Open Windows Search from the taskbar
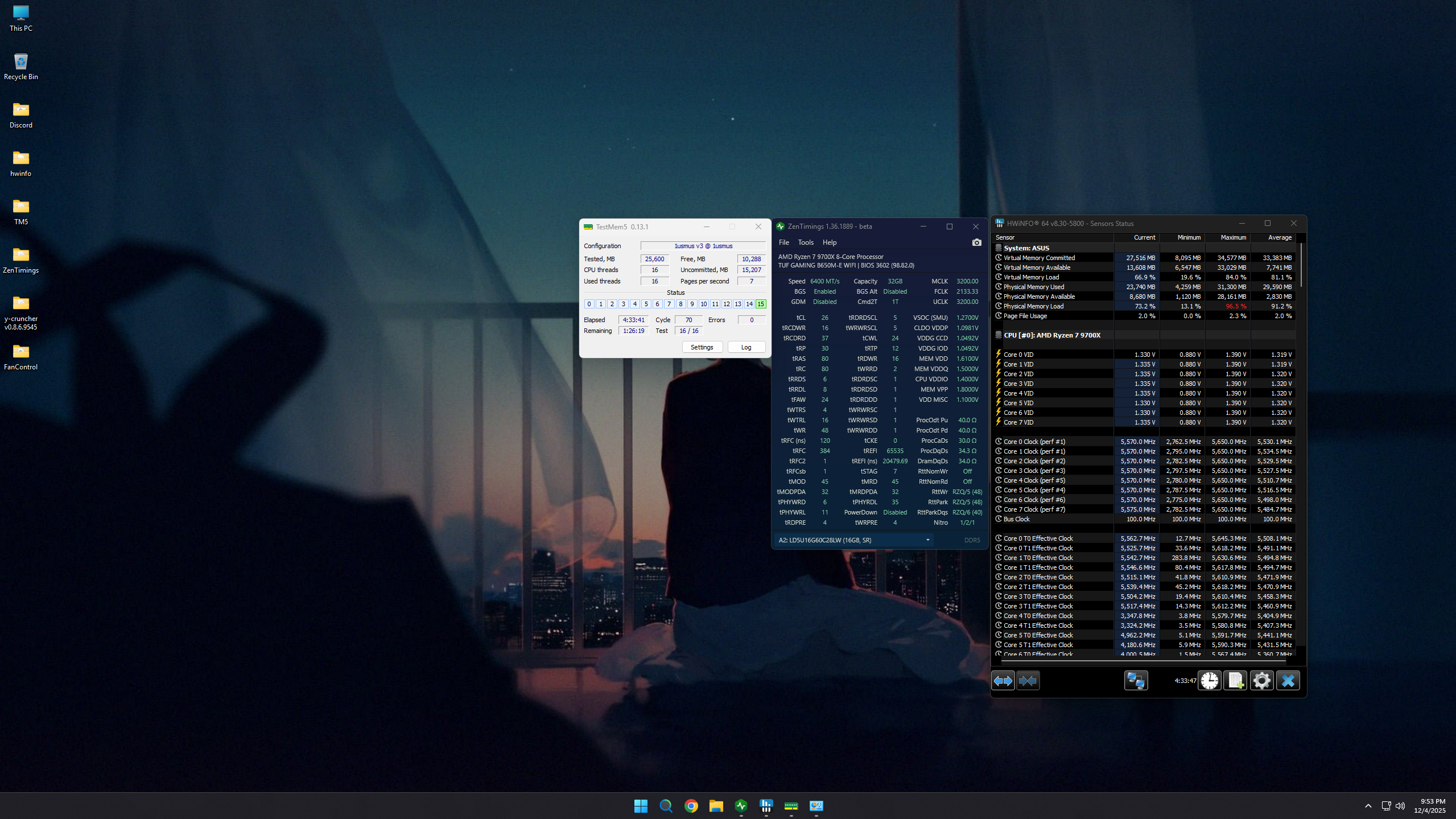Viewport: 1456px width, 819px height. click(x=666, y=806)
